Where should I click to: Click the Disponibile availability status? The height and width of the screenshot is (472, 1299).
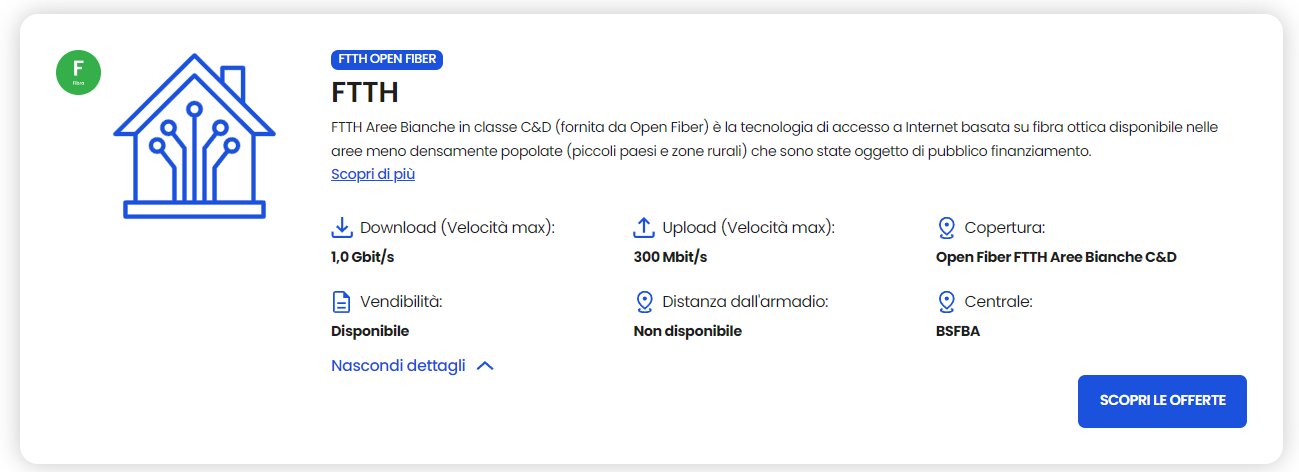(370, 331)
